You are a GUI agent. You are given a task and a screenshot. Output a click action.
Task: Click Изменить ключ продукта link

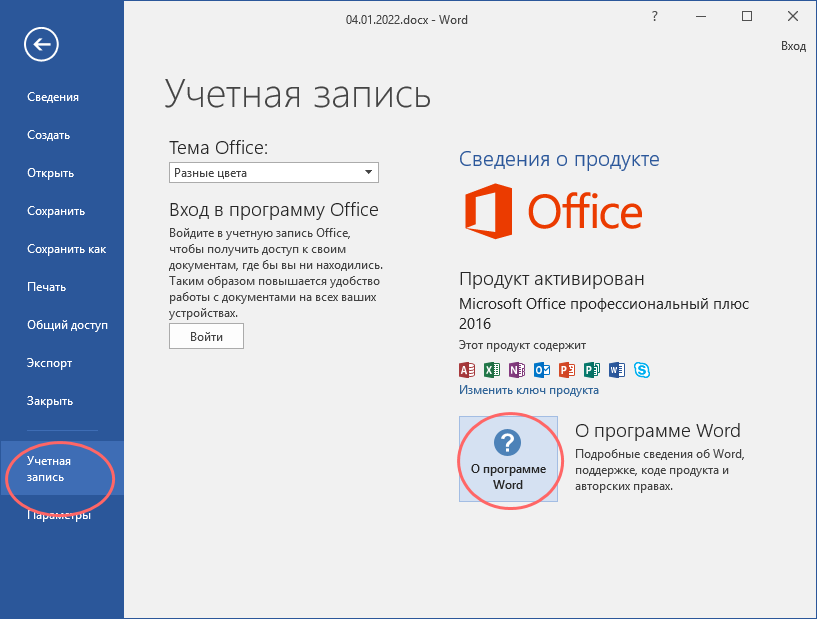(528, 390)
